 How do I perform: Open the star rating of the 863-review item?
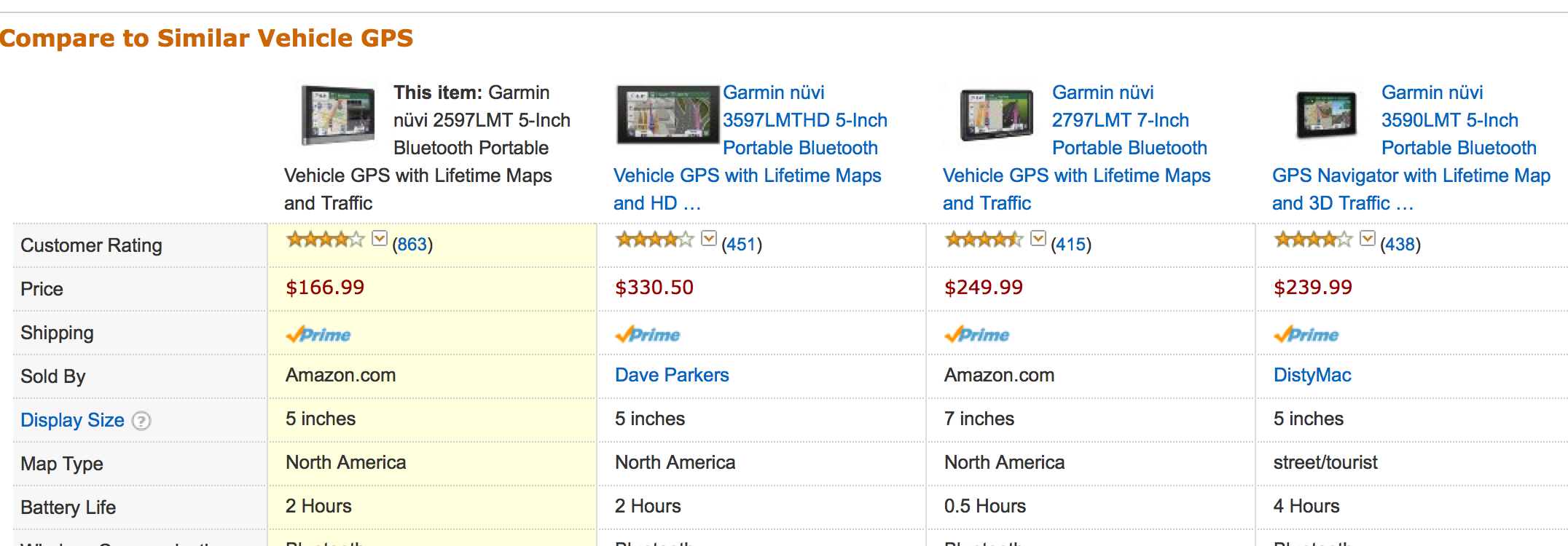(x=325, y=240)
